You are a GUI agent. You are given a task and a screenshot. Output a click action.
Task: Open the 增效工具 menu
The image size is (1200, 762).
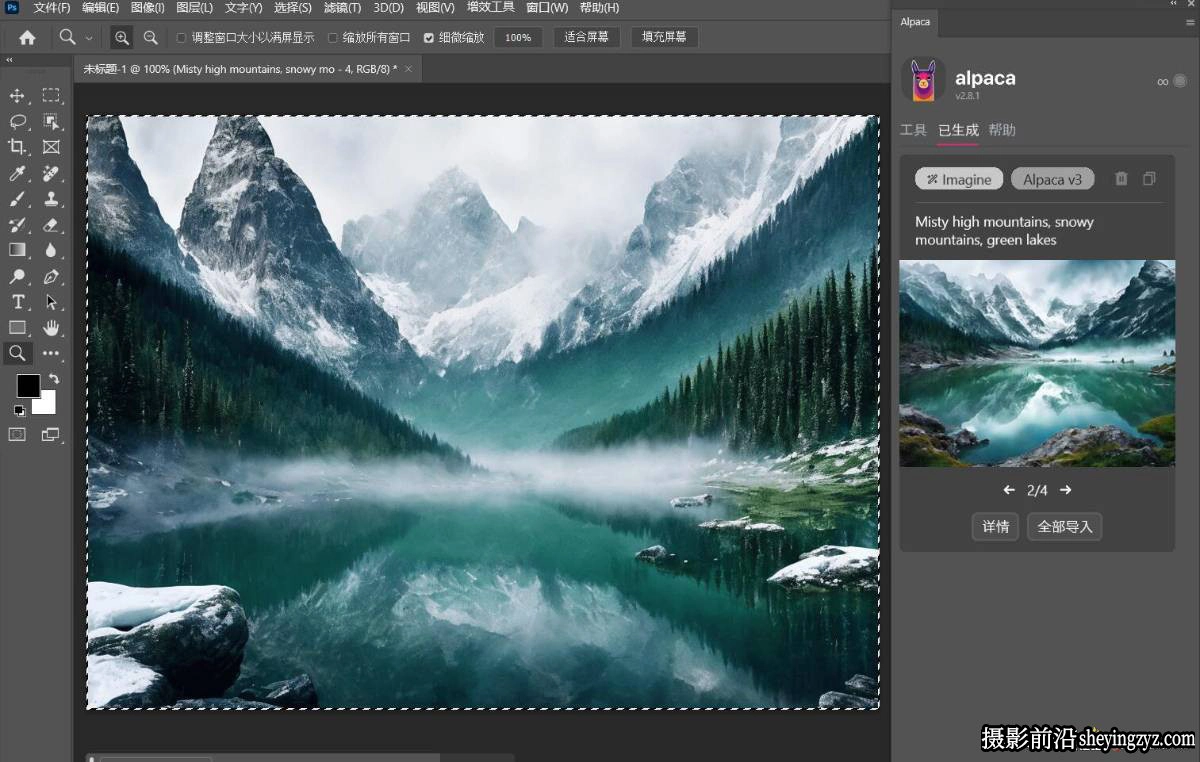coord(490,8)
